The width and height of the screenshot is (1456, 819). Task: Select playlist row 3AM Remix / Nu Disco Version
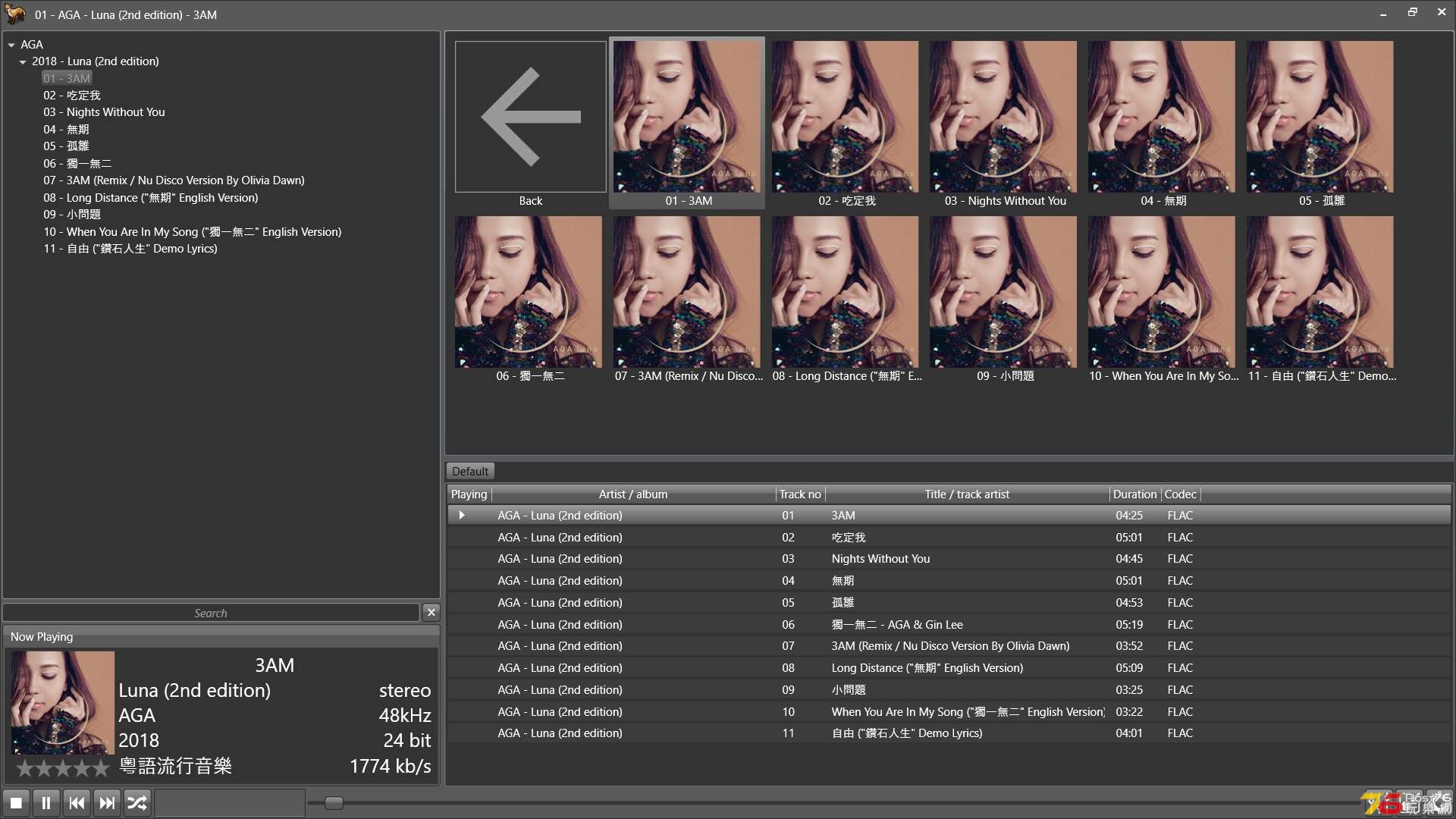pyautogui.click(x=949, y=646)
